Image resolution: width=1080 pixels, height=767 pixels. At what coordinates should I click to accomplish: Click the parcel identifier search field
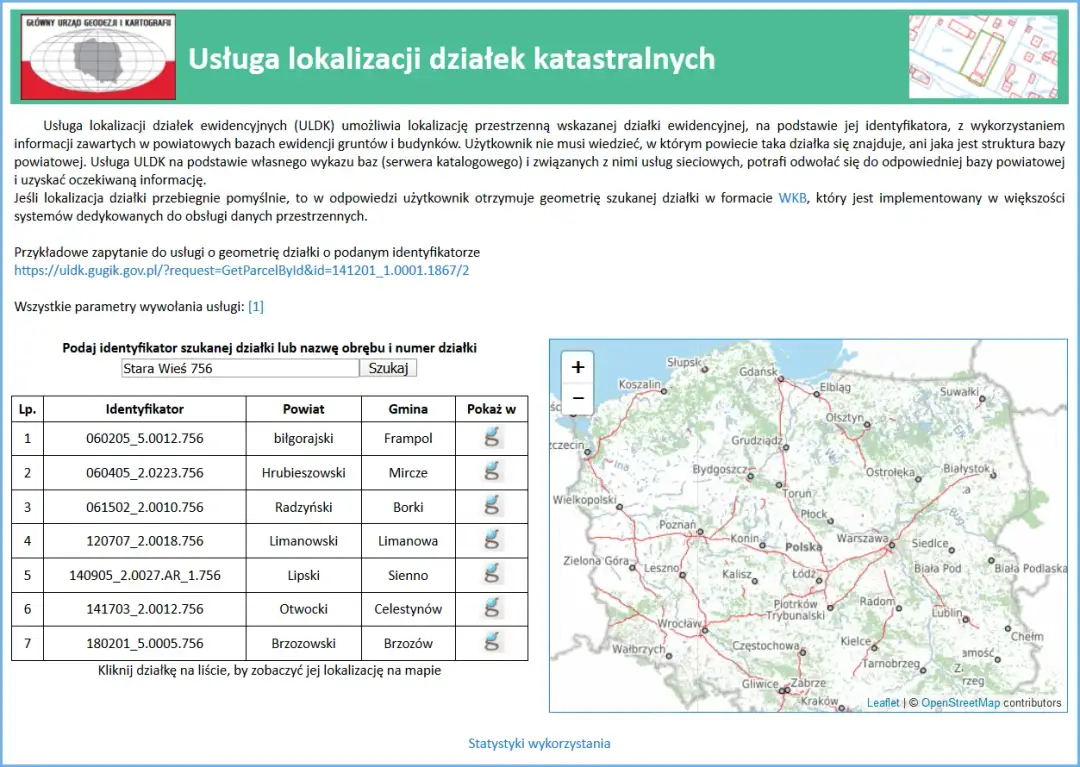pos(239,367)
